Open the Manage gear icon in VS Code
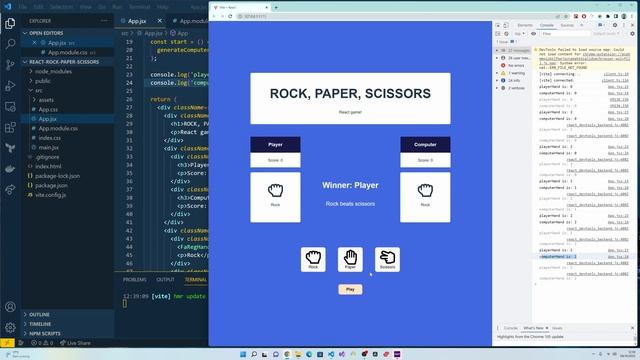 (x=10, y=327)
